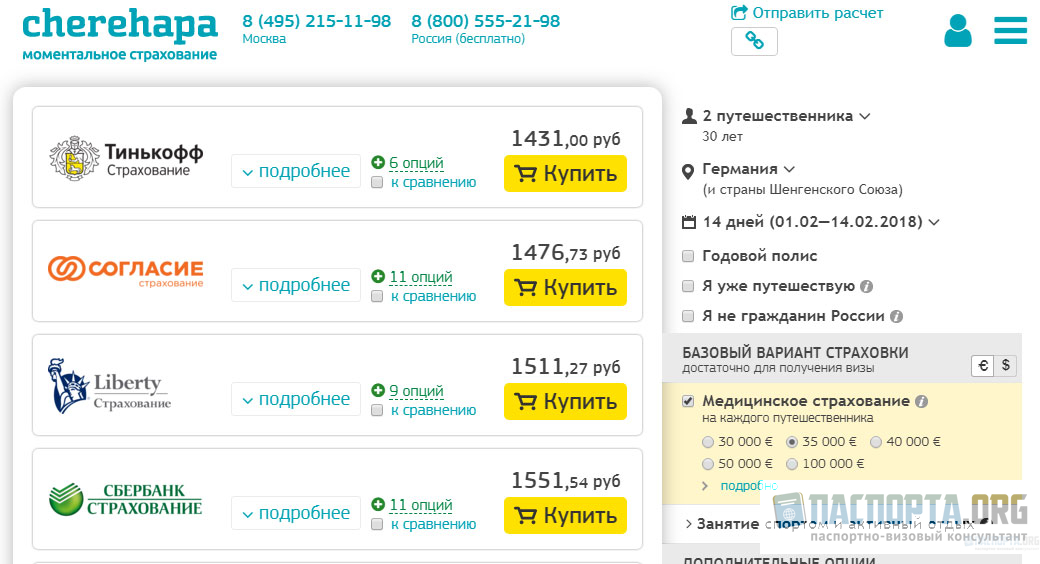Click Moscow phone 8 (495) 215-11-98

coord(316,21)
